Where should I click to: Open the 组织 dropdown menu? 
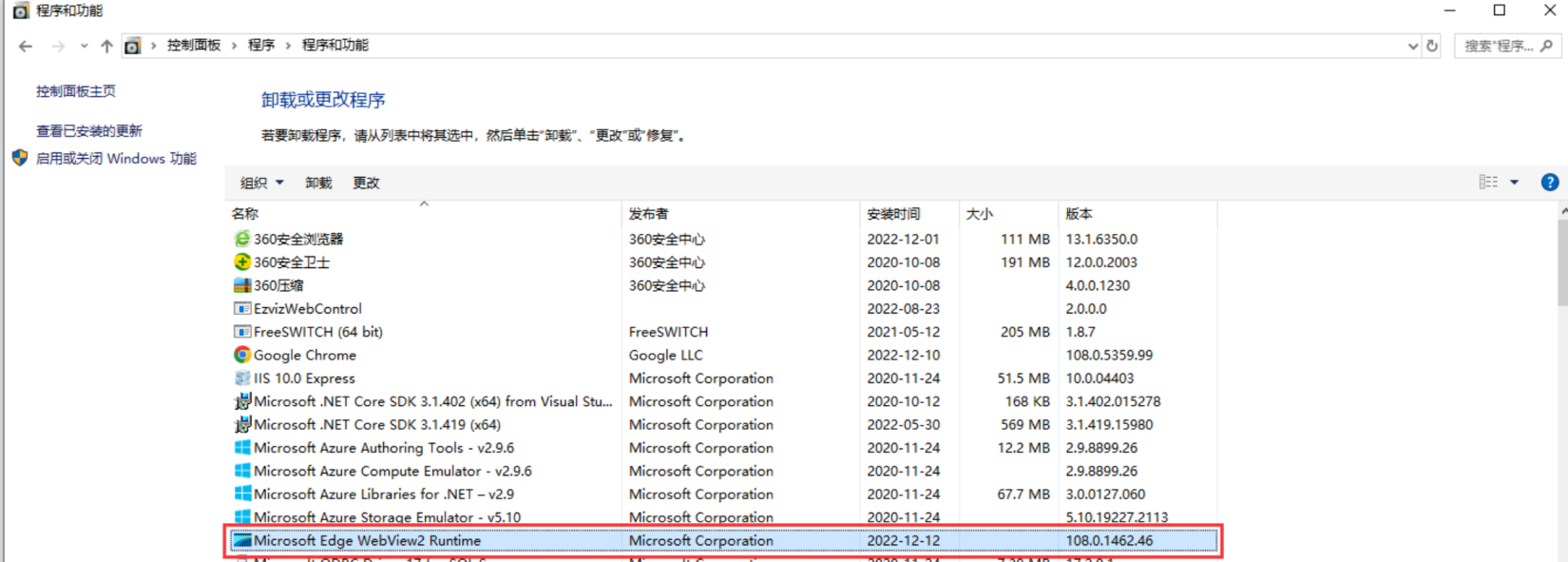tap(262, 183)
